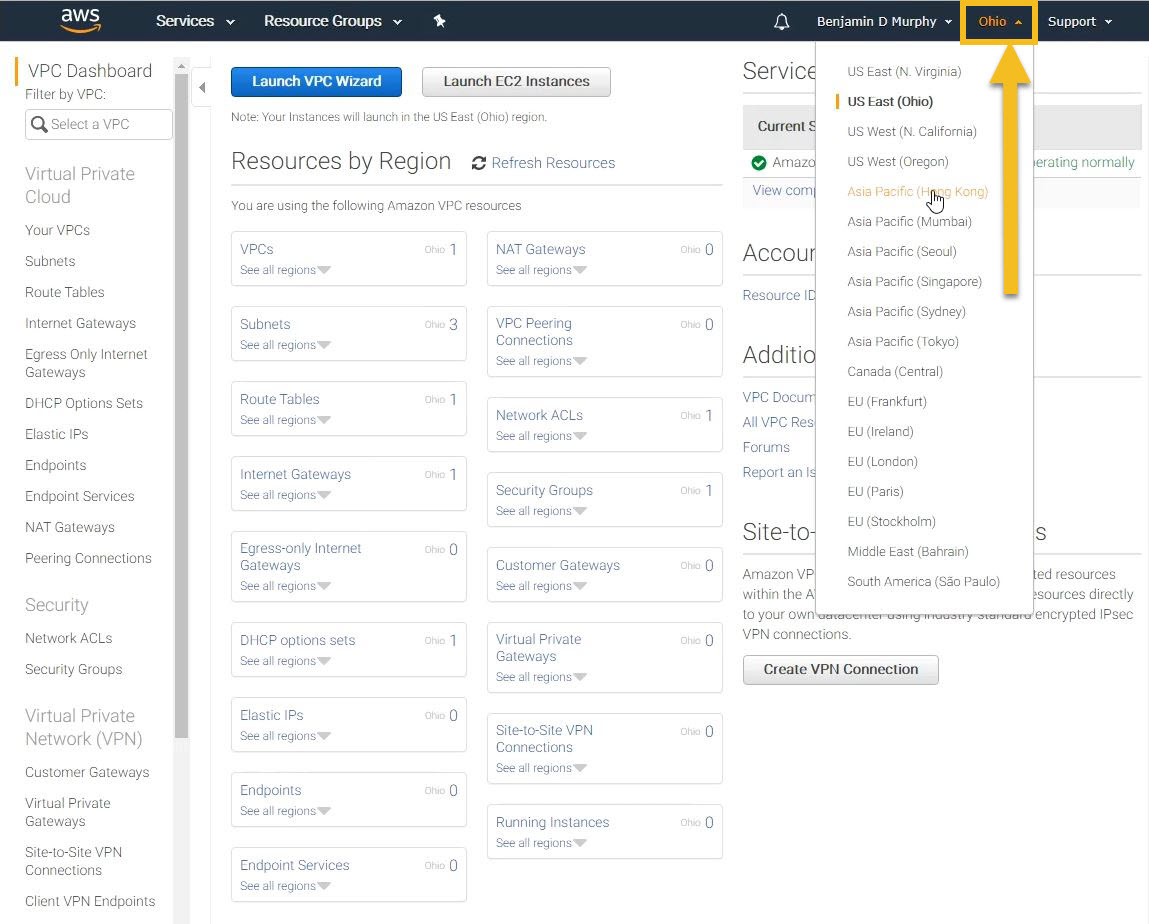This screenshot has height=924, width=1149.
Task: Open the notifications bell icon
Action: (781, 21)
